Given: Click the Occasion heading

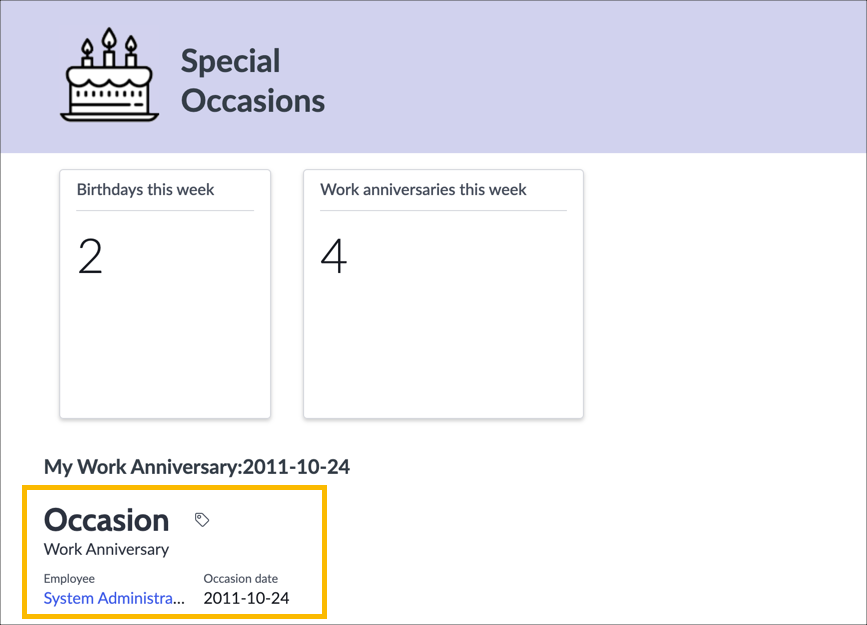Looking at the screenshot, I should pyautogui.click(x=106, y=520).
